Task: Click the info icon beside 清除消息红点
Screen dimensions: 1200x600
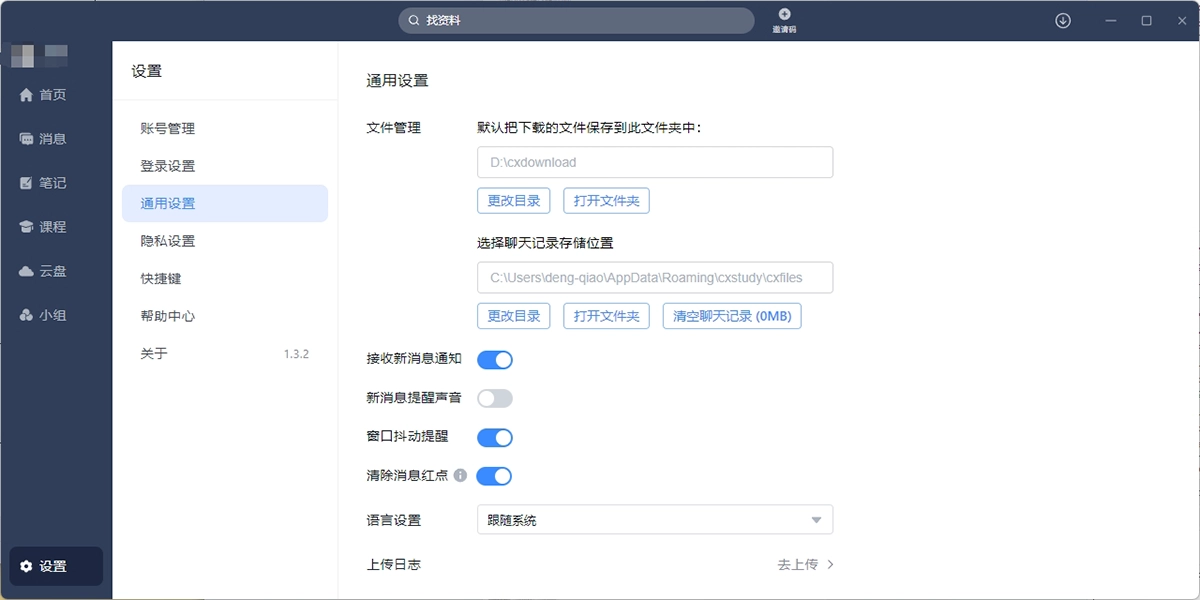Action: (x=460, y=476)
